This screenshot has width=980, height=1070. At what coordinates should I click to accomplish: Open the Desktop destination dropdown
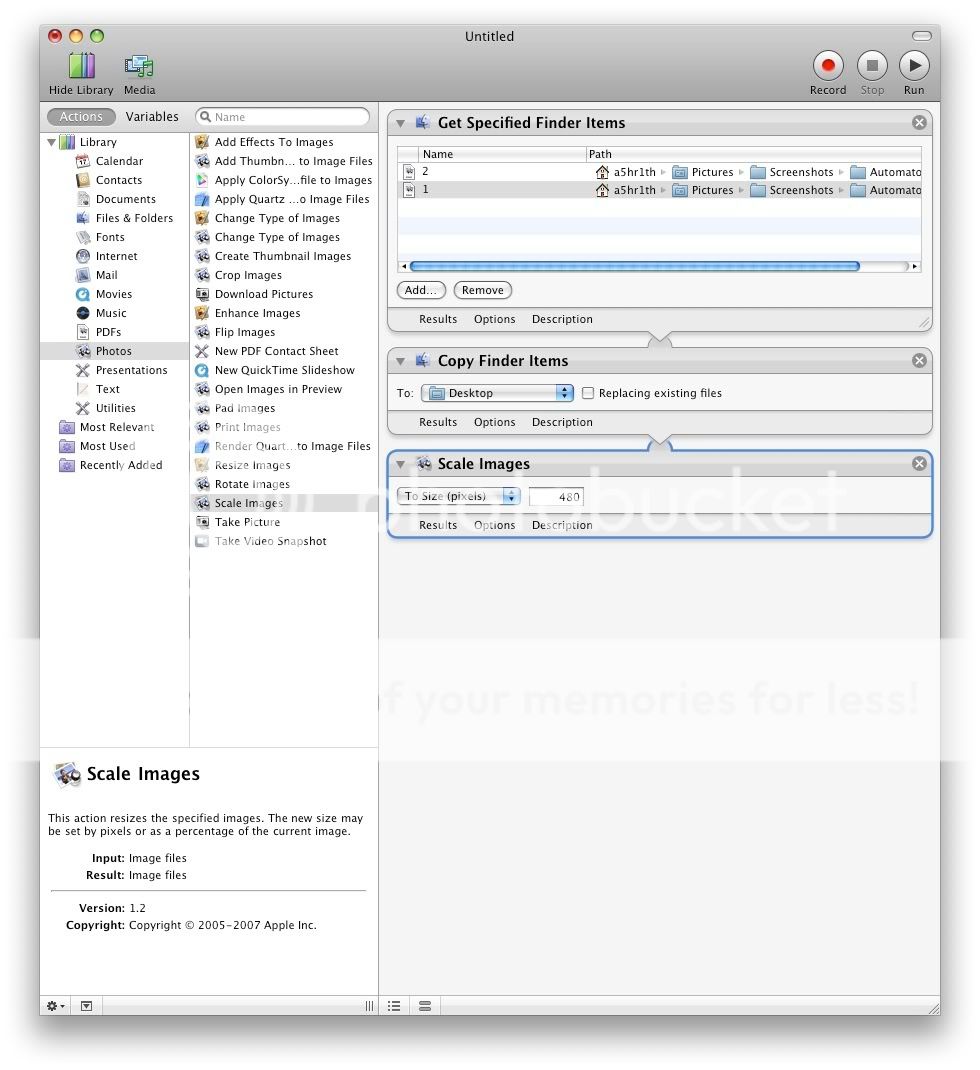[x=497, y=393]
